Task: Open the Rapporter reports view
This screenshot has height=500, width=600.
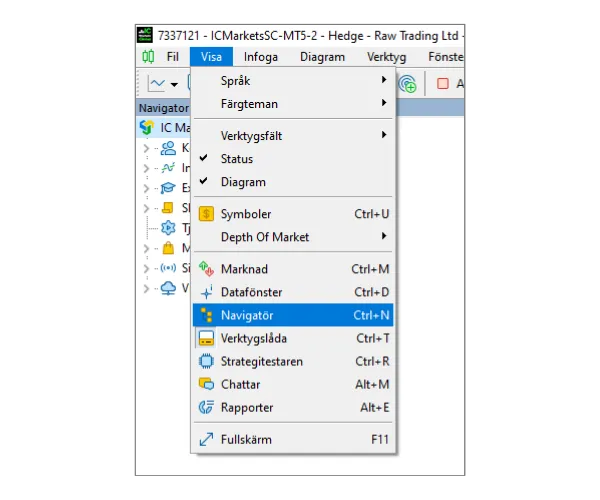Action: [246, 407]
